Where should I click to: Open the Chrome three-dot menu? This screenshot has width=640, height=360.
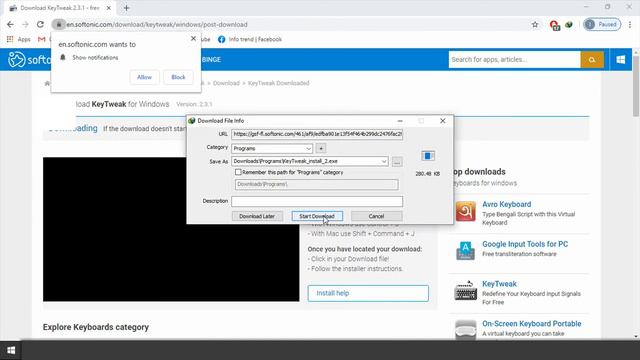(630, 24)
